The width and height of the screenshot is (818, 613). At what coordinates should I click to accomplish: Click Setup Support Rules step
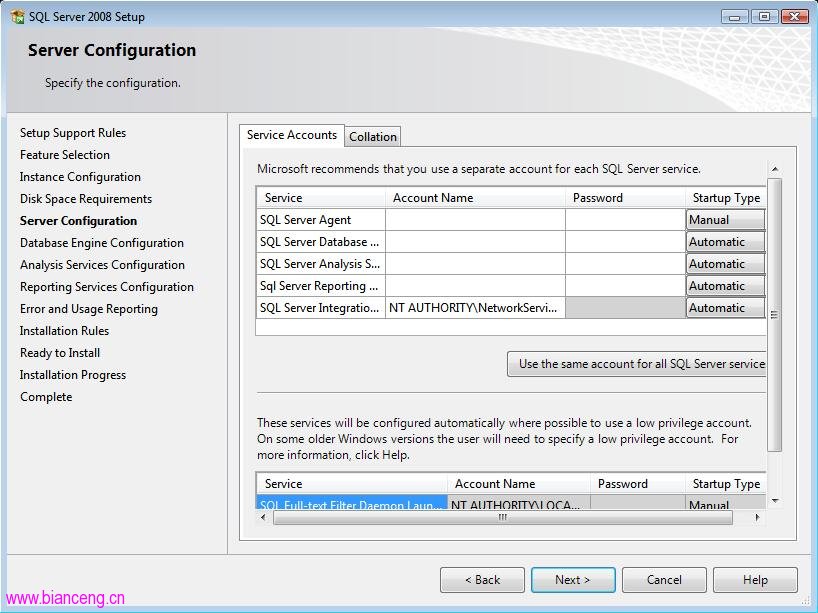[73, 133]
